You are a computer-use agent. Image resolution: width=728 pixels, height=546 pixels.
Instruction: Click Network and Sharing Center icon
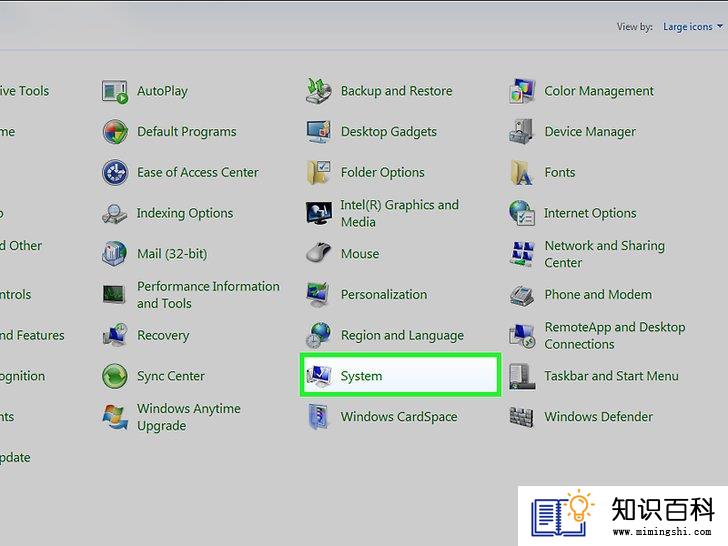[522, 254]
